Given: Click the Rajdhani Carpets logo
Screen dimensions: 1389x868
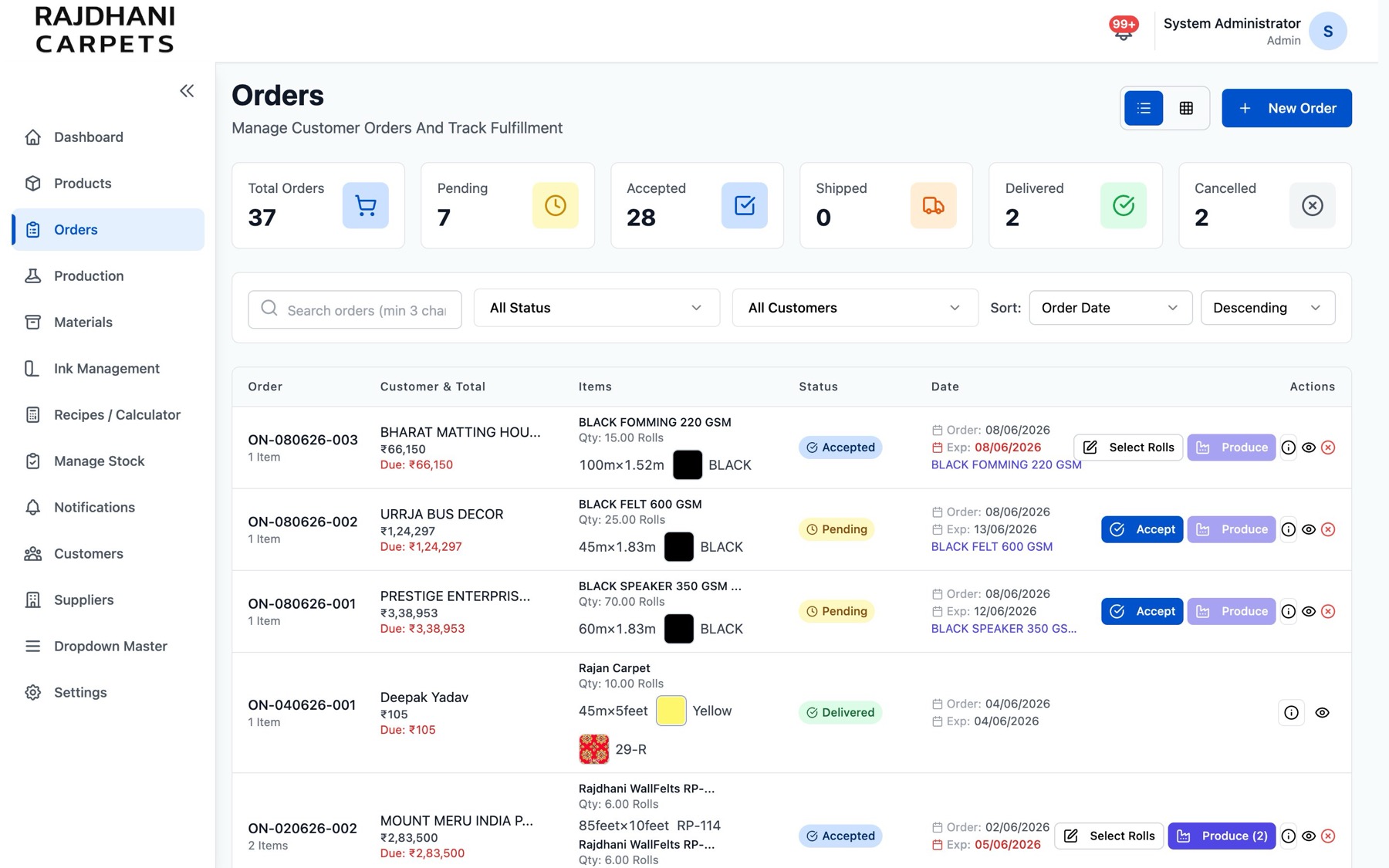Looking at the screenshot, I should 105,30.
